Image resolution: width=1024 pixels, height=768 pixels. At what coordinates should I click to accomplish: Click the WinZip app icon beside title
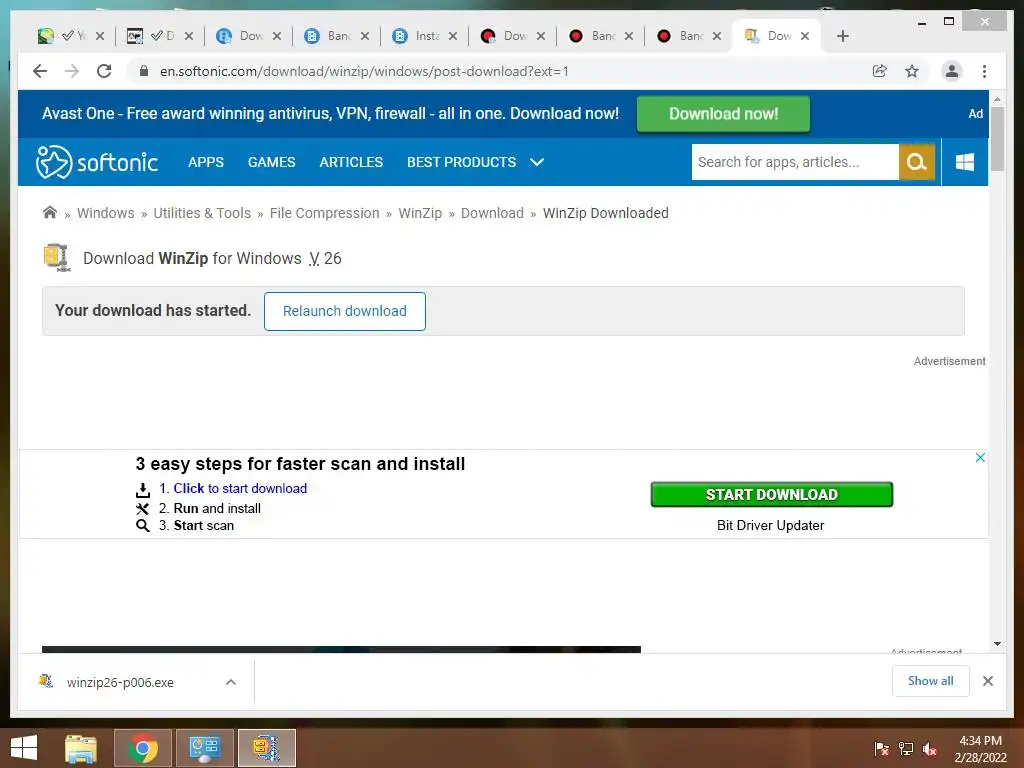point(57,258)
